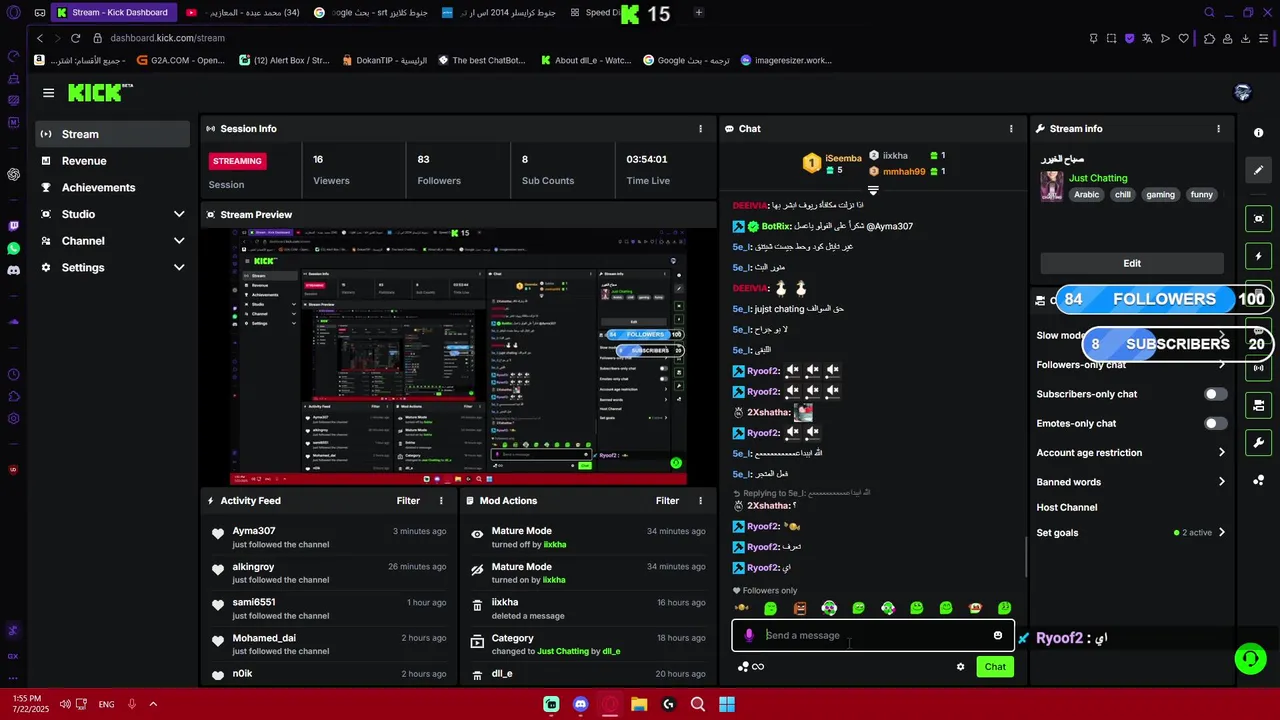Select Stream in the left sidebar
This screenshot has width=1280, height=720.
pyautogui.click(x=113, y=134)
